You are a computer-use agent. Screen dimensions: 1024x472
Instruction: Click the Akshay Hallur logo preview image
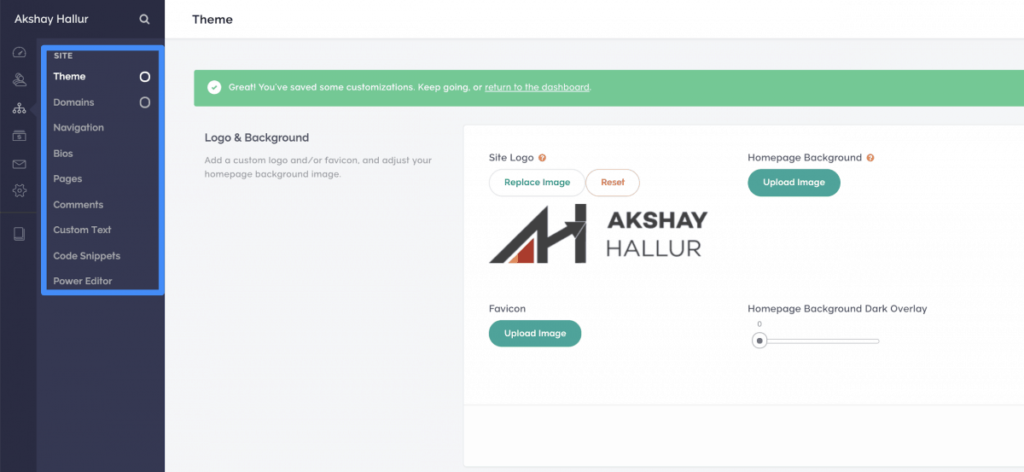pos(598,234)
